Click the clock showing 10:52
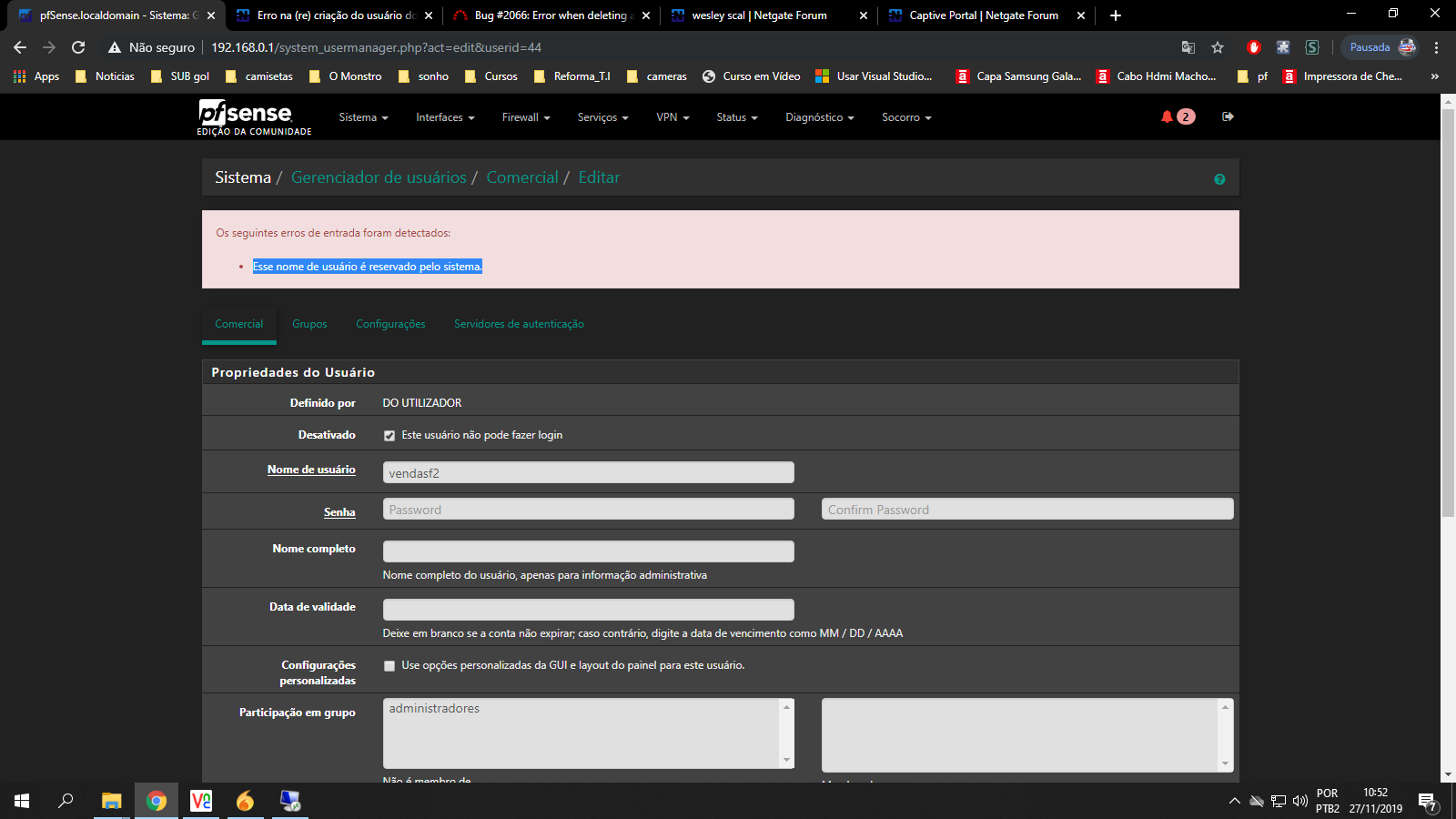The width and height of the screenshot is (1456, 819). (x=1375, y=794)
